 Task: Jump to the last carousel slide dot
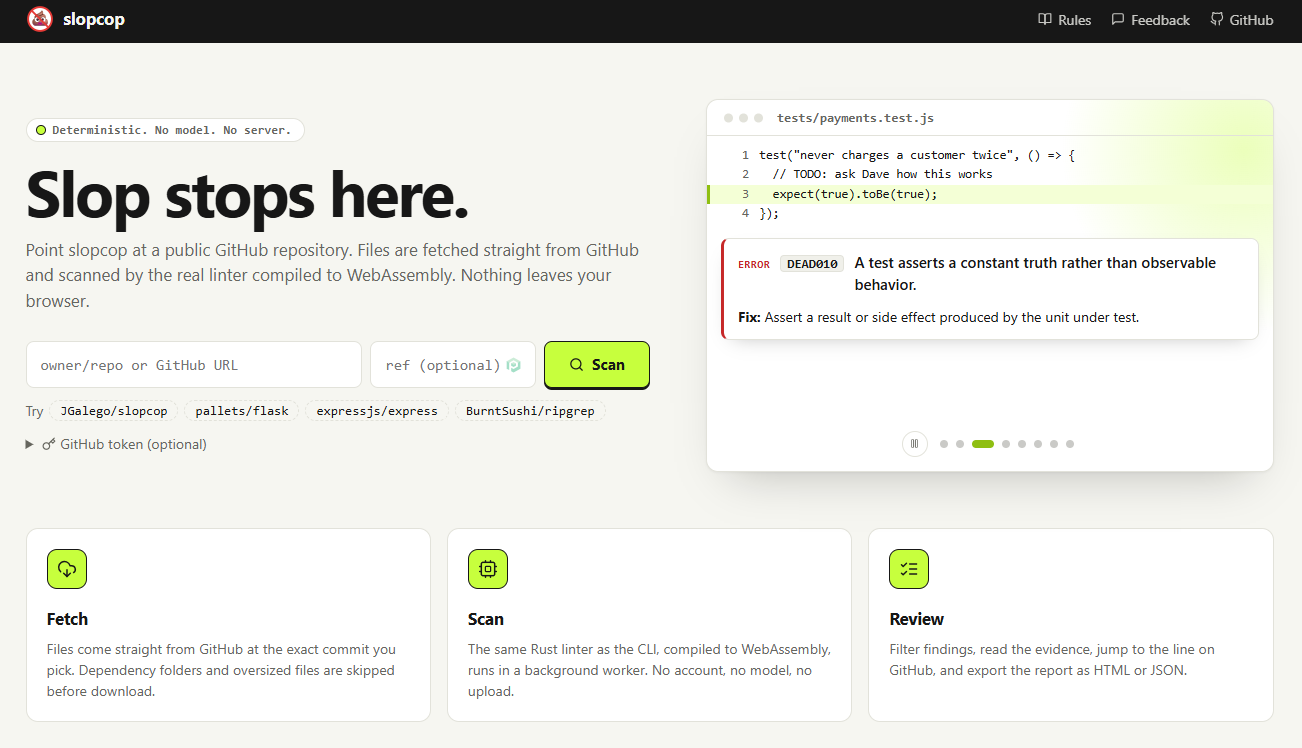pyautogui.click(x=1070, y=444)
